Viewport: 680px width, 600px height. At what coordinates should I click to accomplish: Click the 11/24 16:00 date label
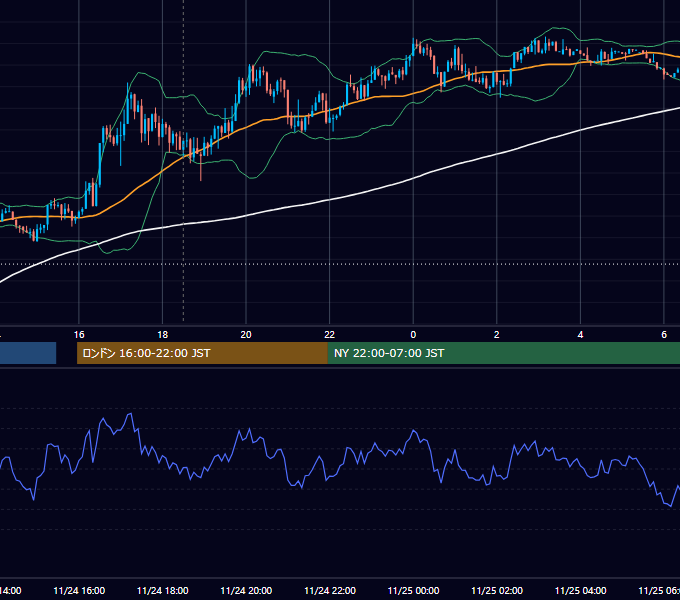[x=79, y=591]
